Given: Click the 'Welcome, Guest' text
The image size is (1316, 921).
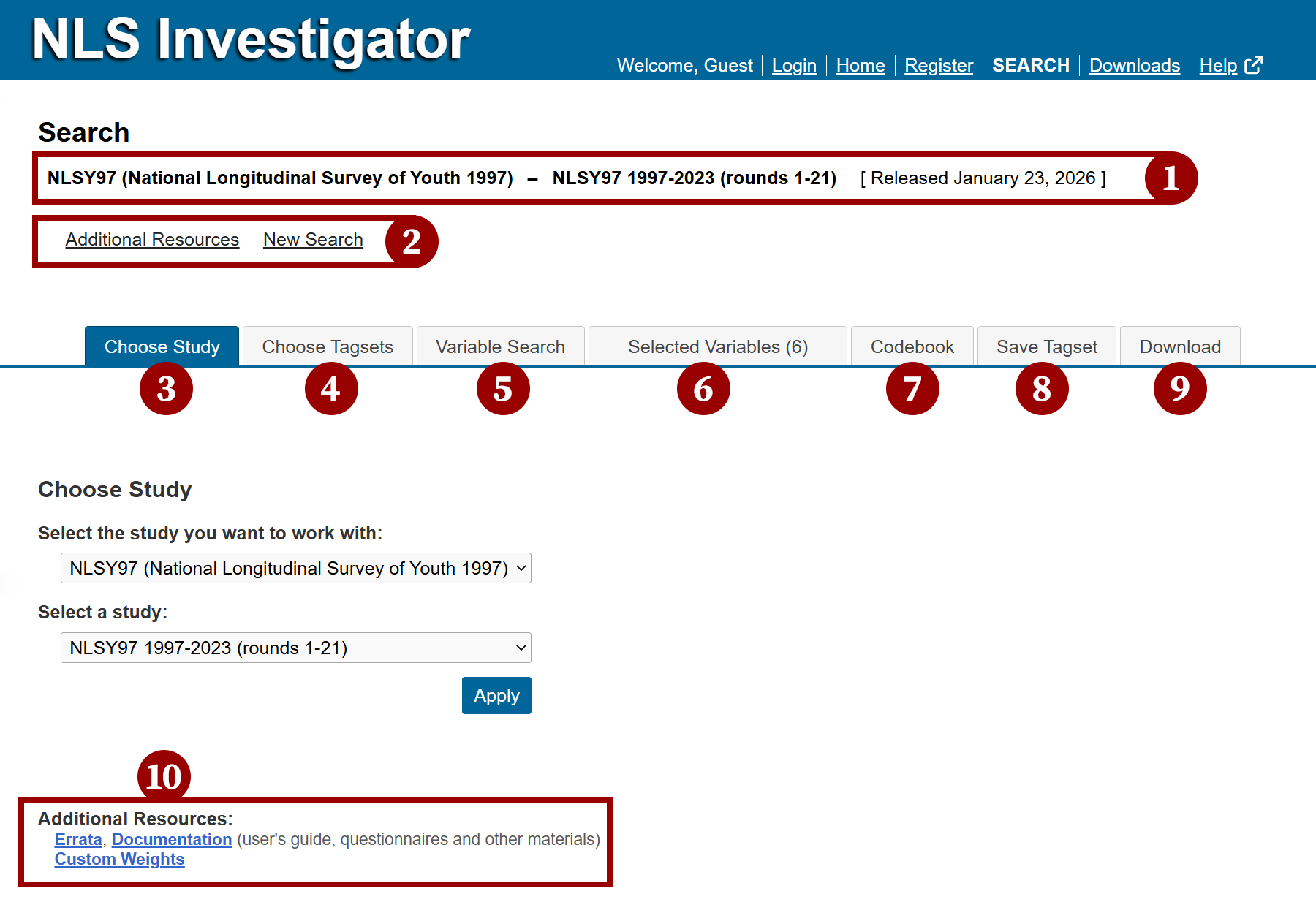Looking at the screenshot, I should 684,66.
